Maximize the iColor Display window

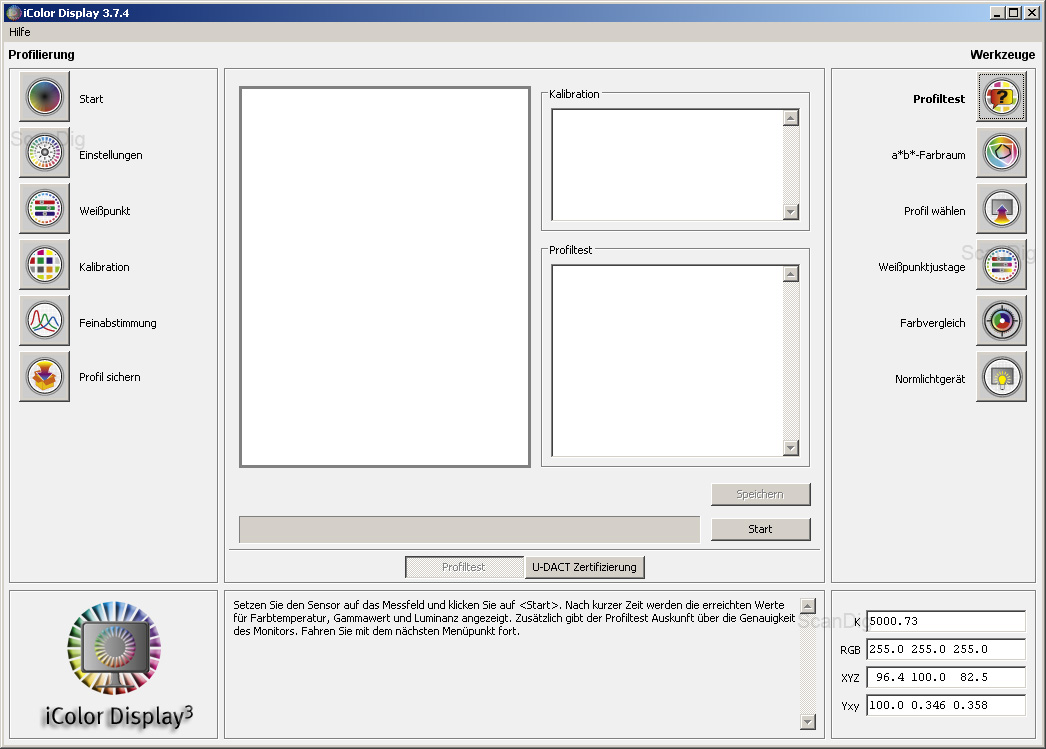pyautogui.click(x=1013, y=13)
